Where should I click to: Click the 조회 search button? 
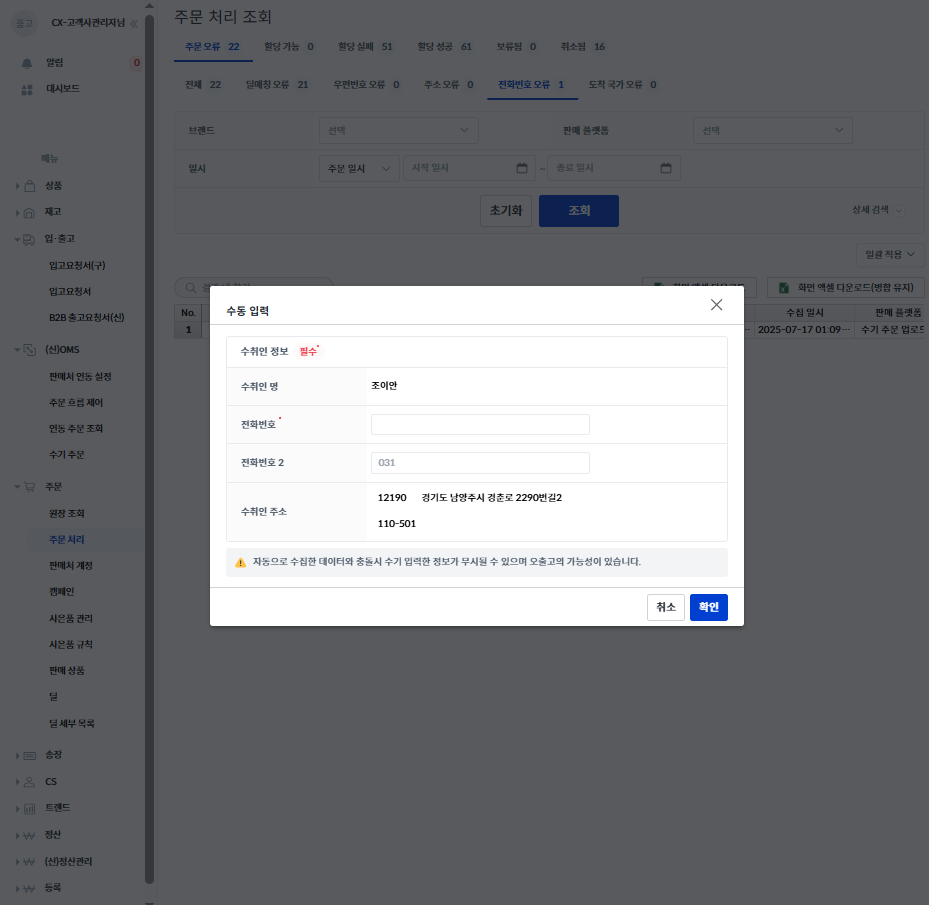pyautogui.click(x=579, y=211)
